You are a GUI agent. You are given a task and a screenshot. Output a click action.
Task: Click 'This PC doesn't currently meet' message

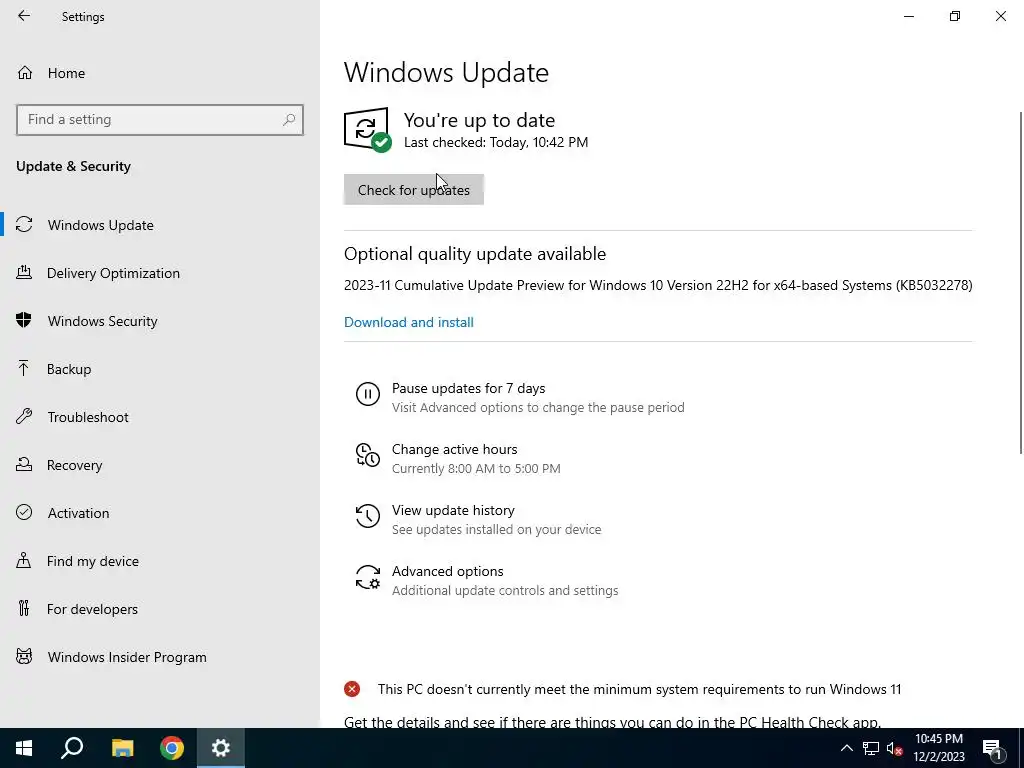click(x=639, y=689)
